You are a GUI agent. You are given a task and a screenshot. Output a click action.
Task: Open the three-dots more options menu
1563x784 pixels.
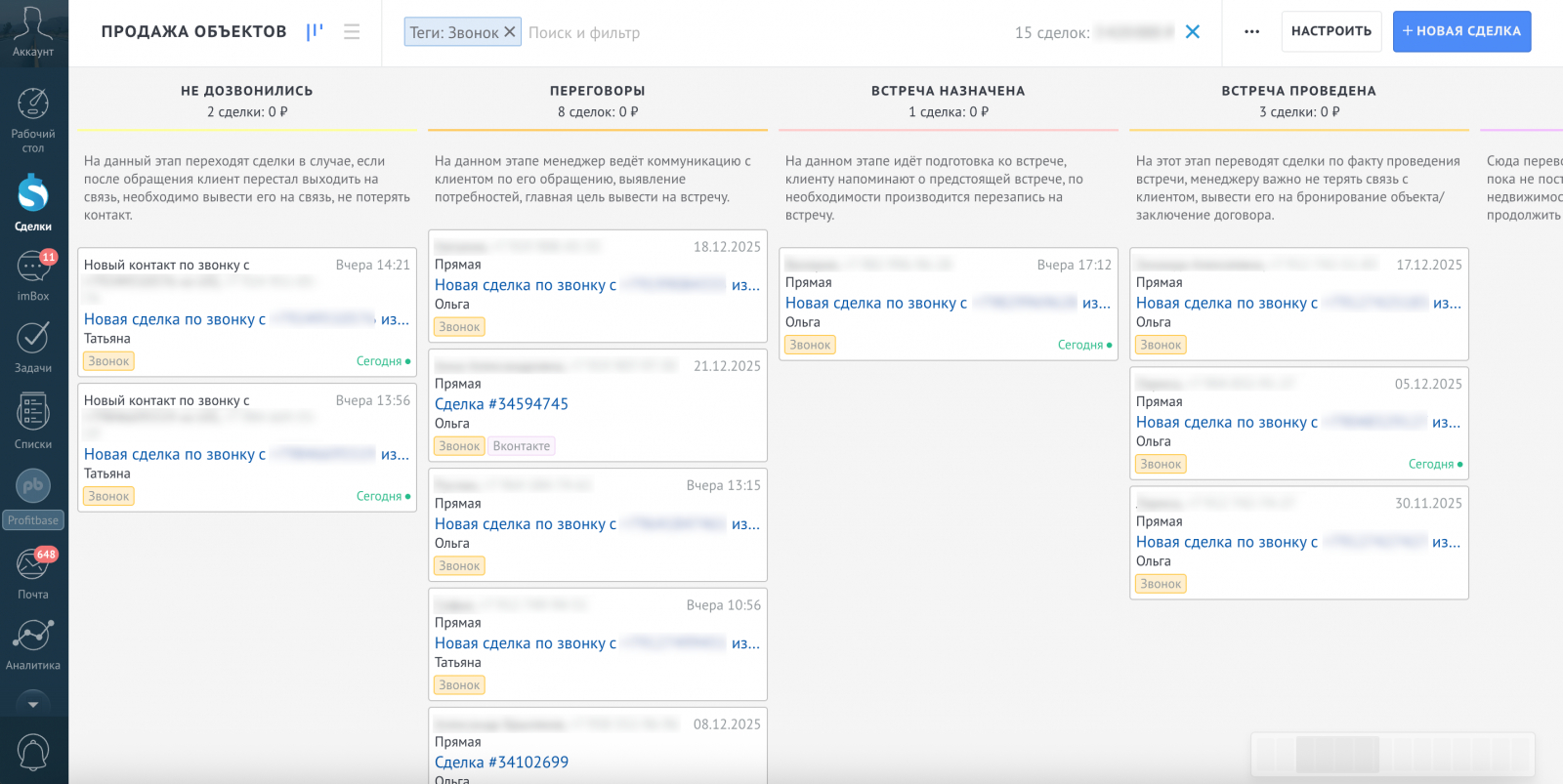point(1251,32)
